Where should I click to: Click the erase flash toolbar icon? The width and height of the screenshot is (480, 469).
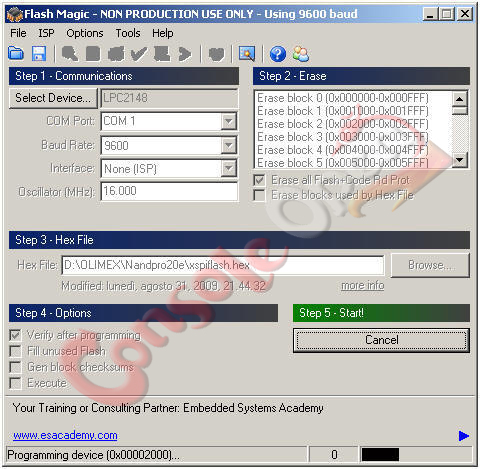point(116,53)
